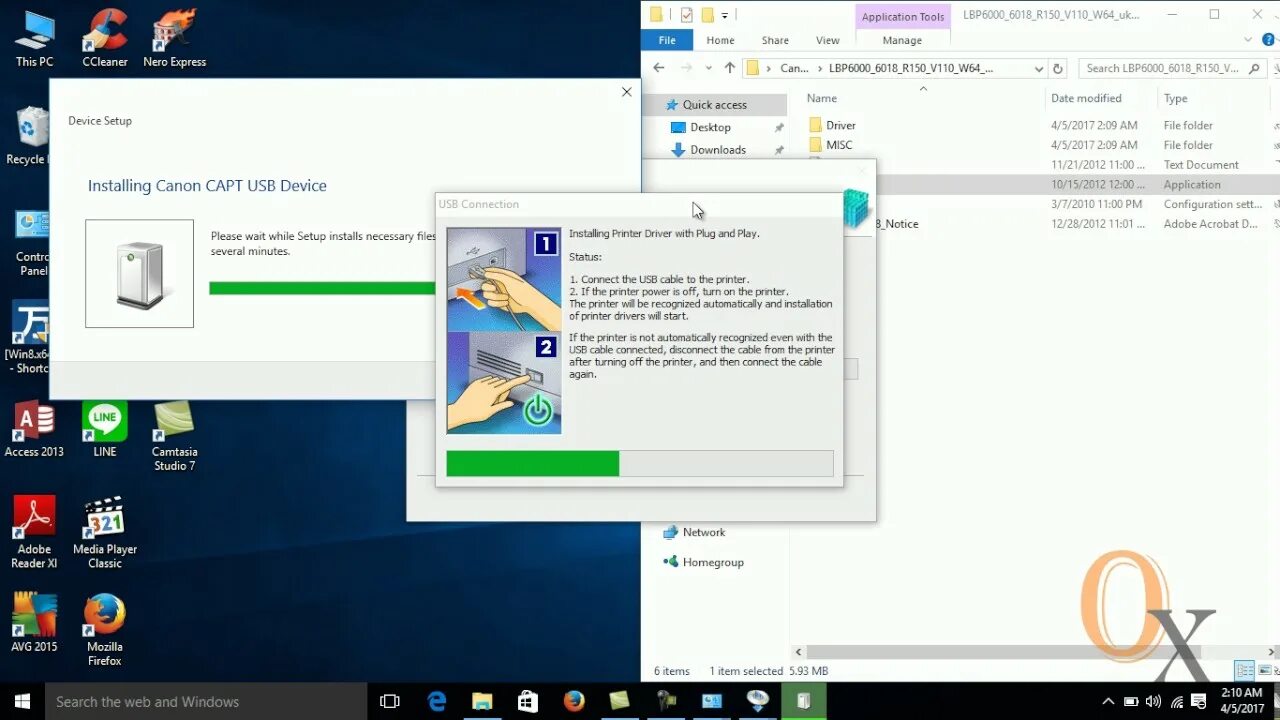Viewport: 1280px width, 720px height.
Task: Click the 'Adobe Acrobat D...' type cell
Action: tap(1211, 224)
